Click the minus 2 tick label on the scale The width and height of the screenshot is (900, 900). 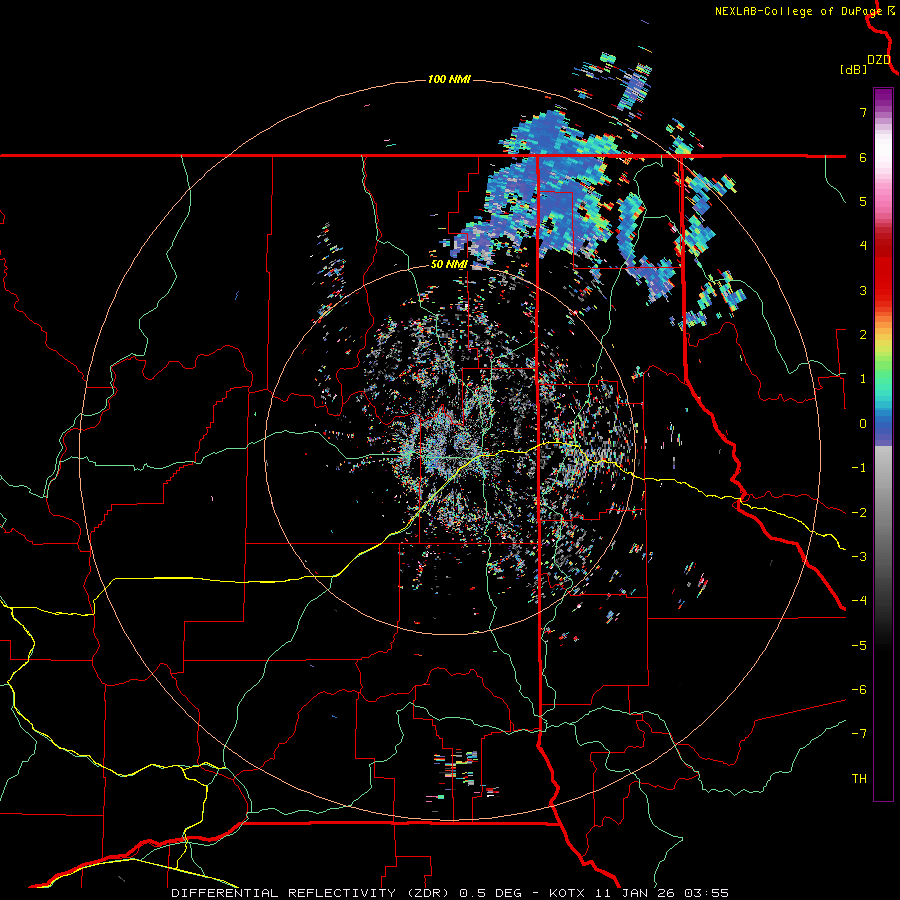click(859, 513)
